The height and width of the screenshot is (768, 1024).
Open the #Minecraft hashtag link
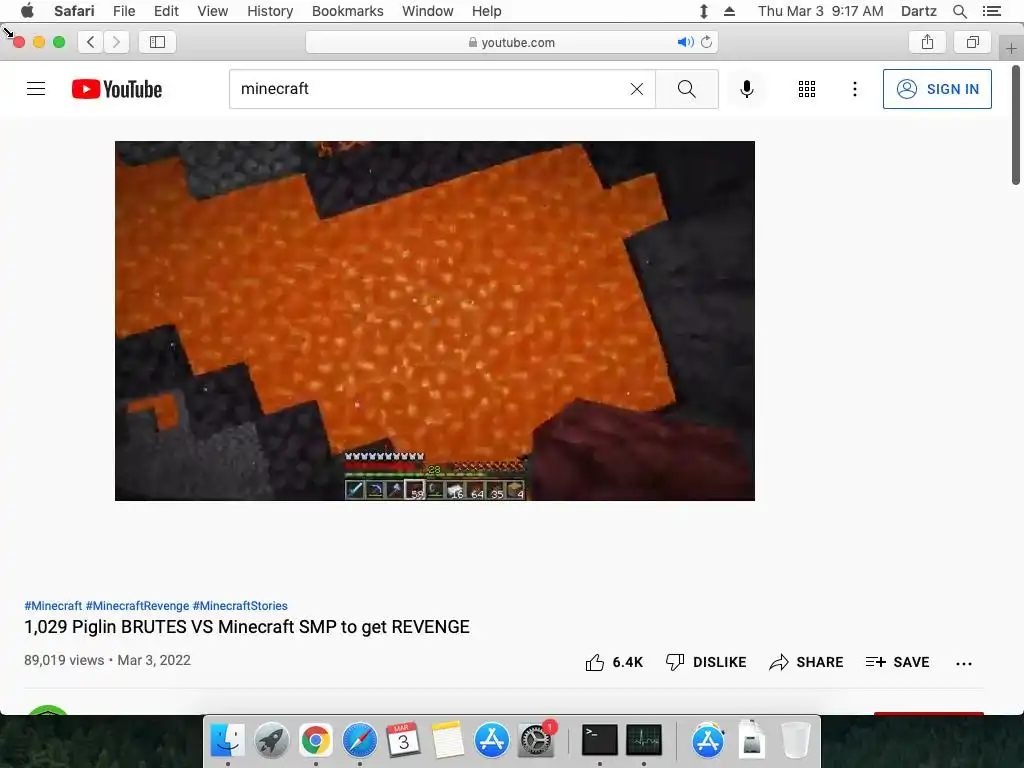click(53, 605)
